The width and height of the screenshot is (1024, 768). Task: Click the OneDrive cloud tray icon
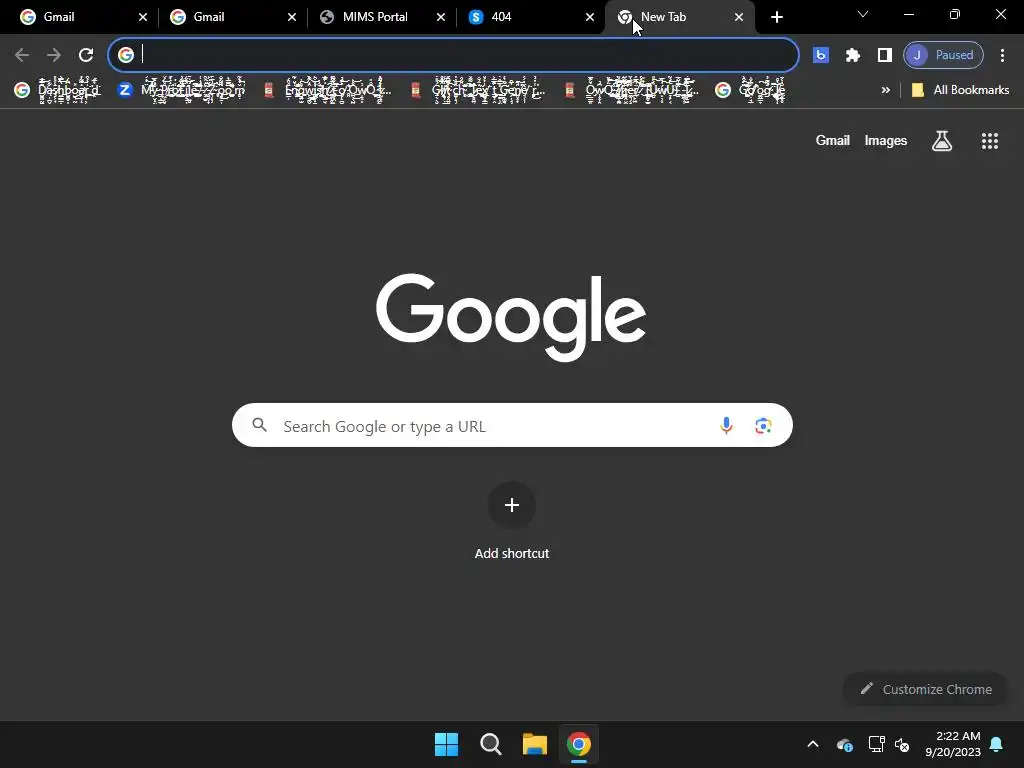[844, 744]
